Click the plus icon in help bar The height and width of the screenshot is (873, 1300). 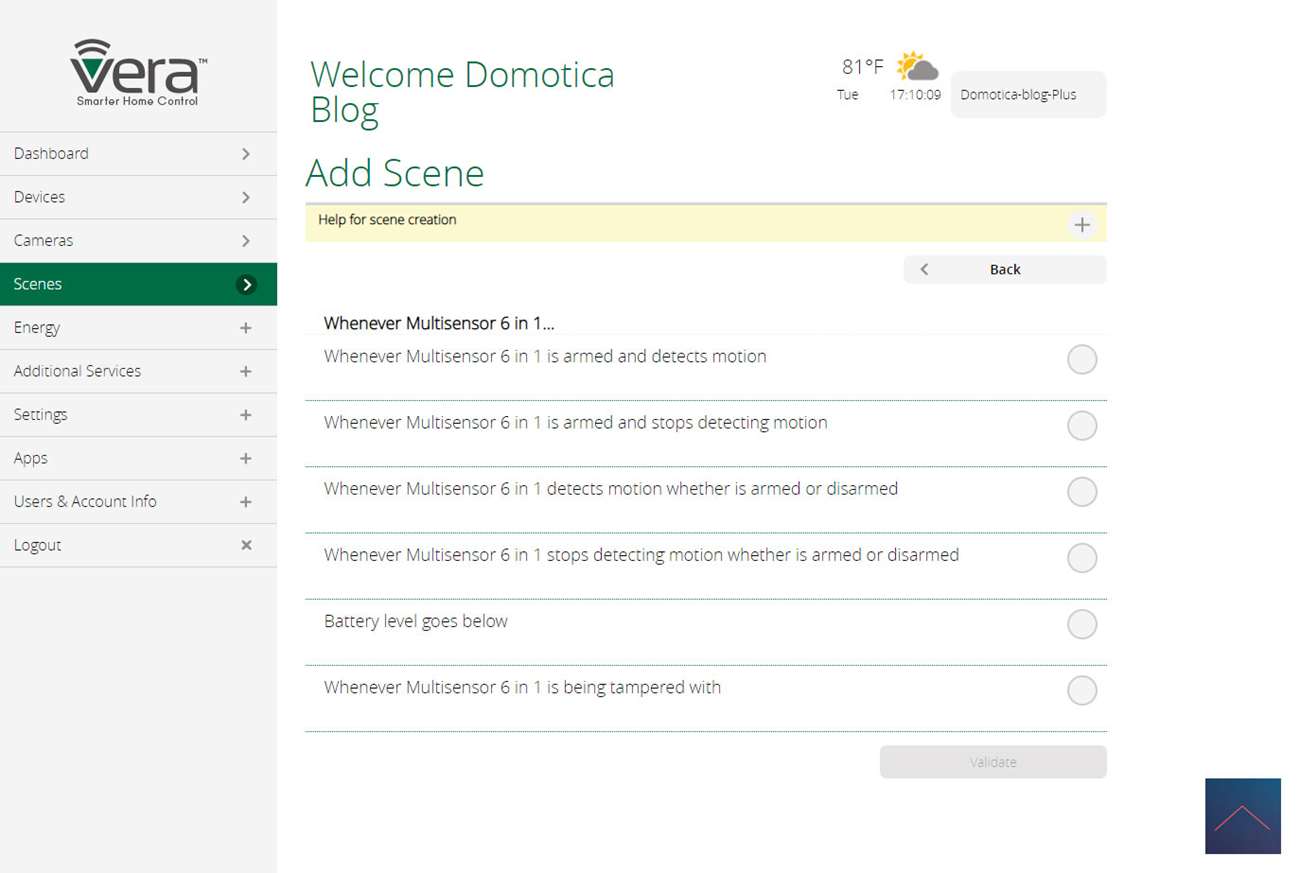[1081, 225]
